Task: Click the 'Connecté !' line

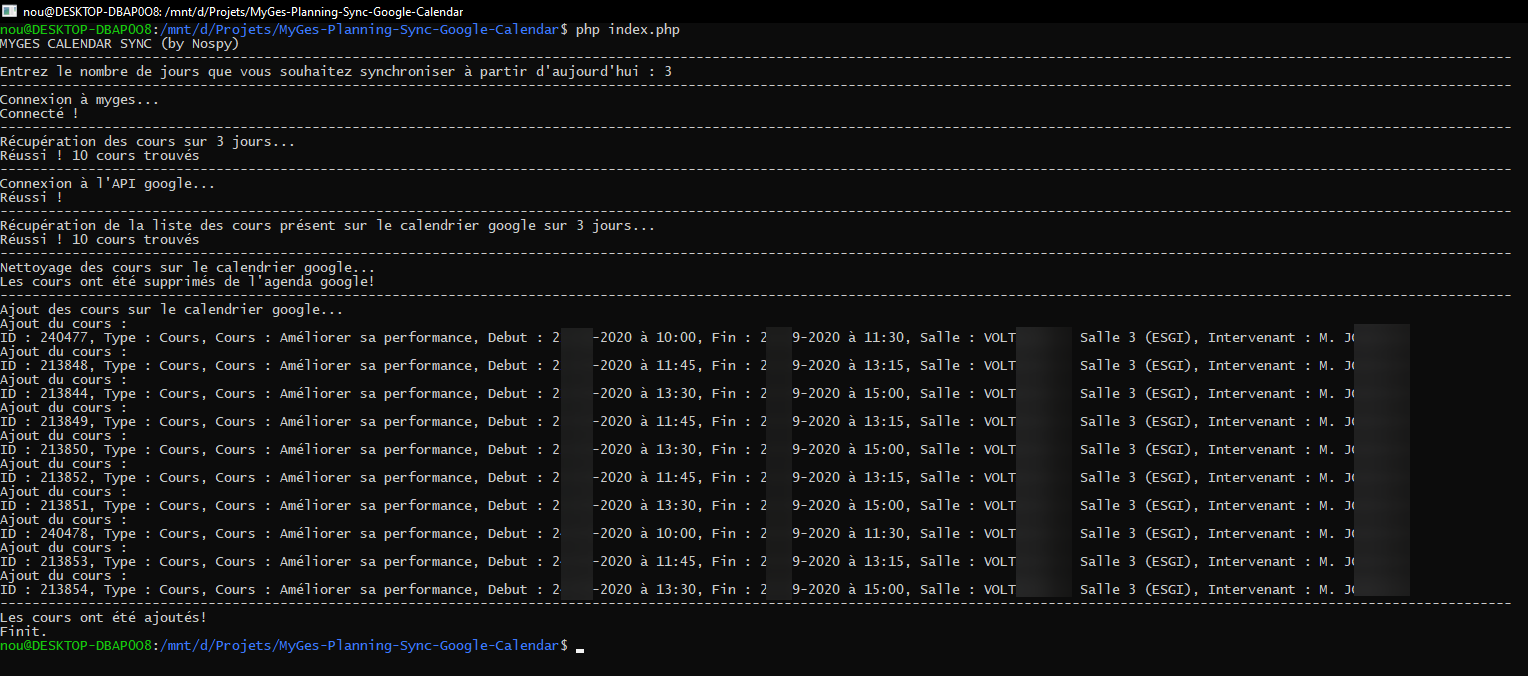Action: pyautogui.click(x=40, y=114)
